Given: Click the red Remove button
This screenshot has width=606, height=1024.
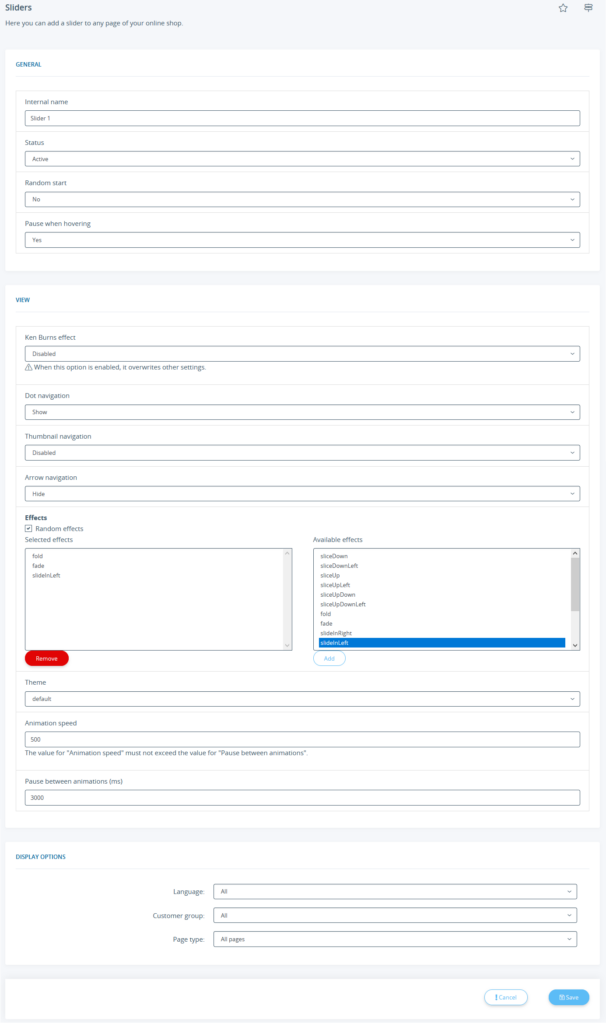Looking at the screenshot, I should click(47, 658).
